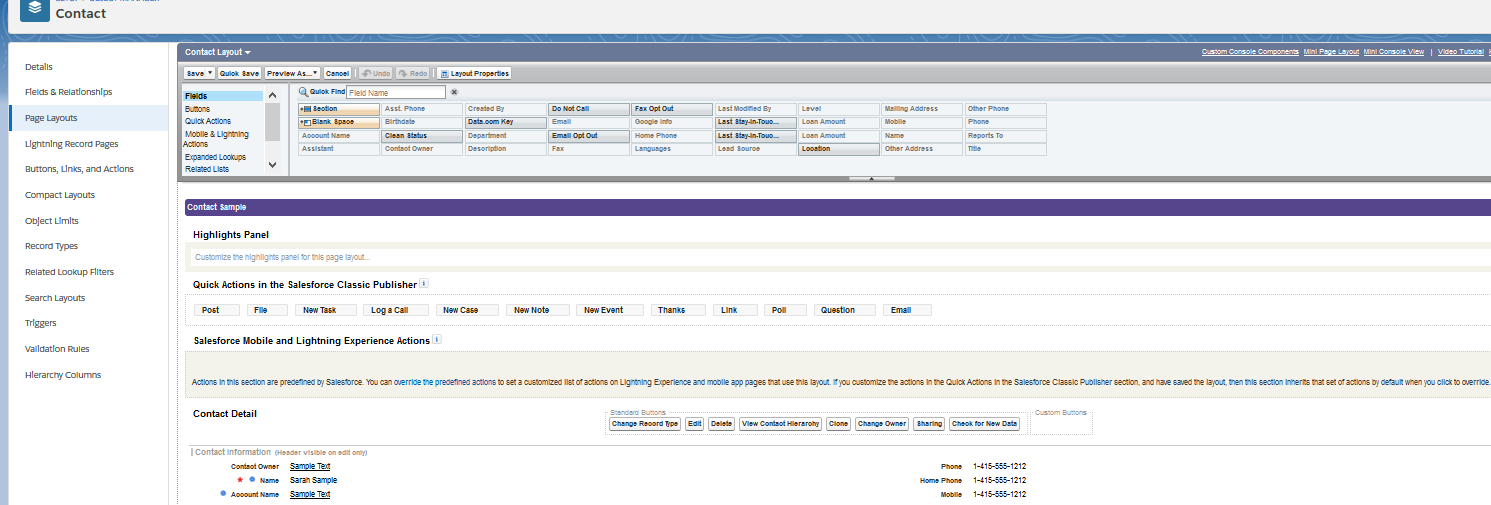Open Fields & Relationships in the sidebar
This screenshot has height=505, width=1491.
pyautogui.click(x=68, y=92)
